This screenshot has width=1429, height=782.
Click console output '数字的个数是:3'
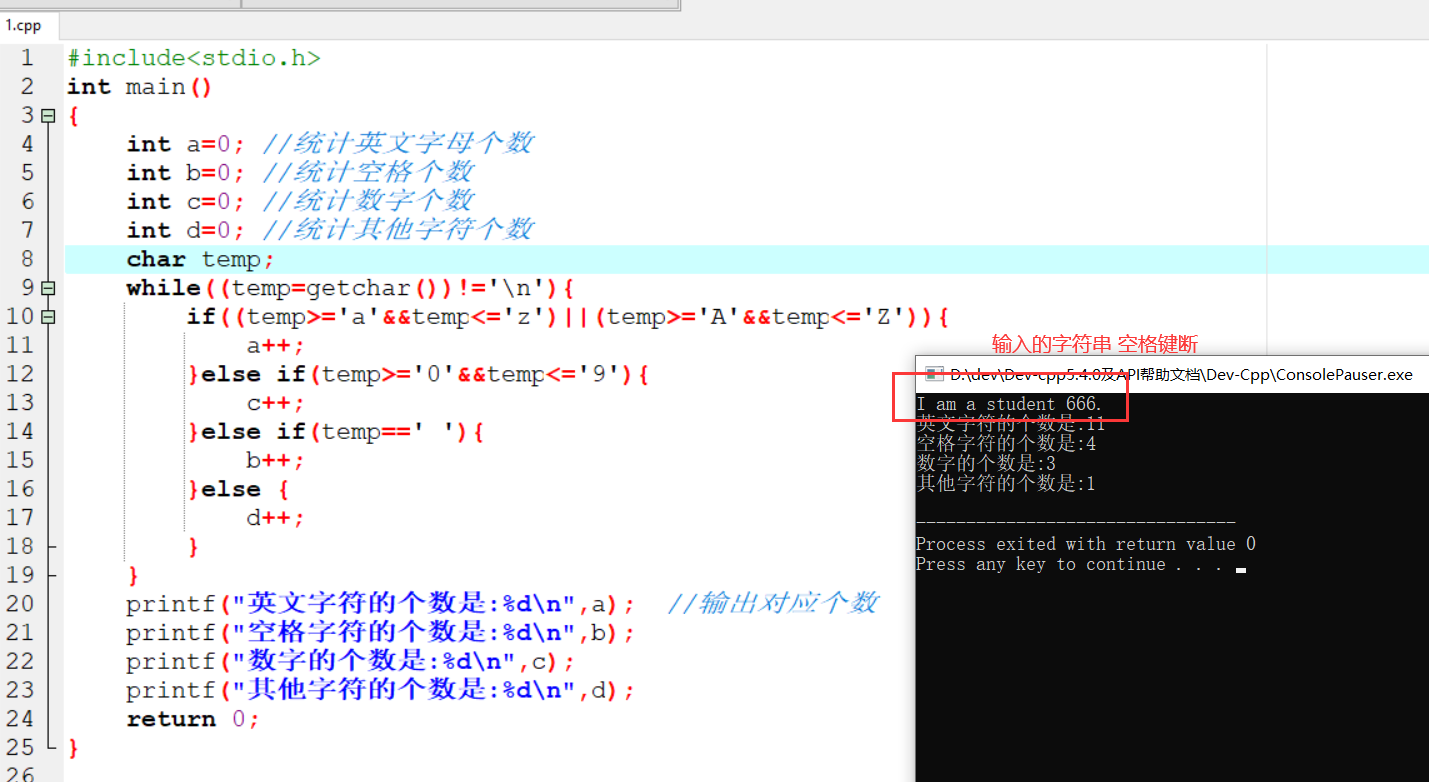pyautogui.click(x=986, y=464)
